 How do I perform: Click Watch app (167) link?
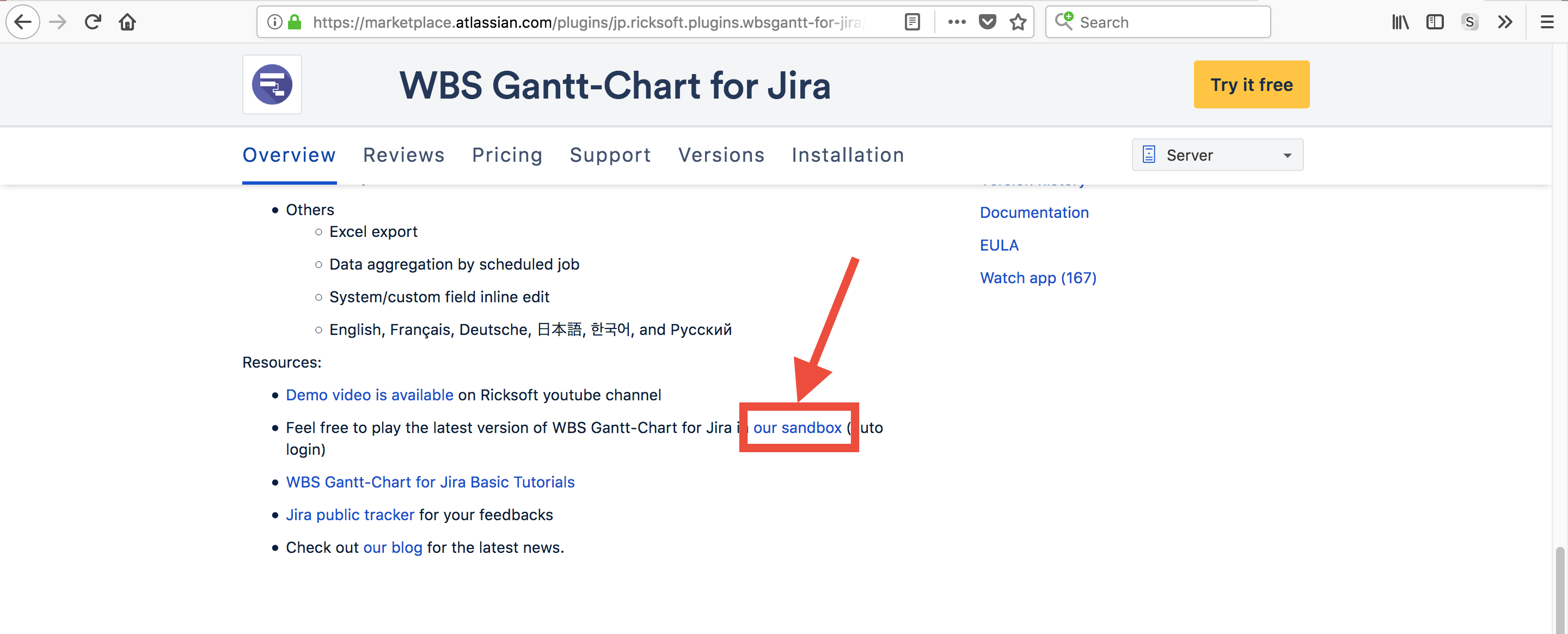(x=1038, y=278)
